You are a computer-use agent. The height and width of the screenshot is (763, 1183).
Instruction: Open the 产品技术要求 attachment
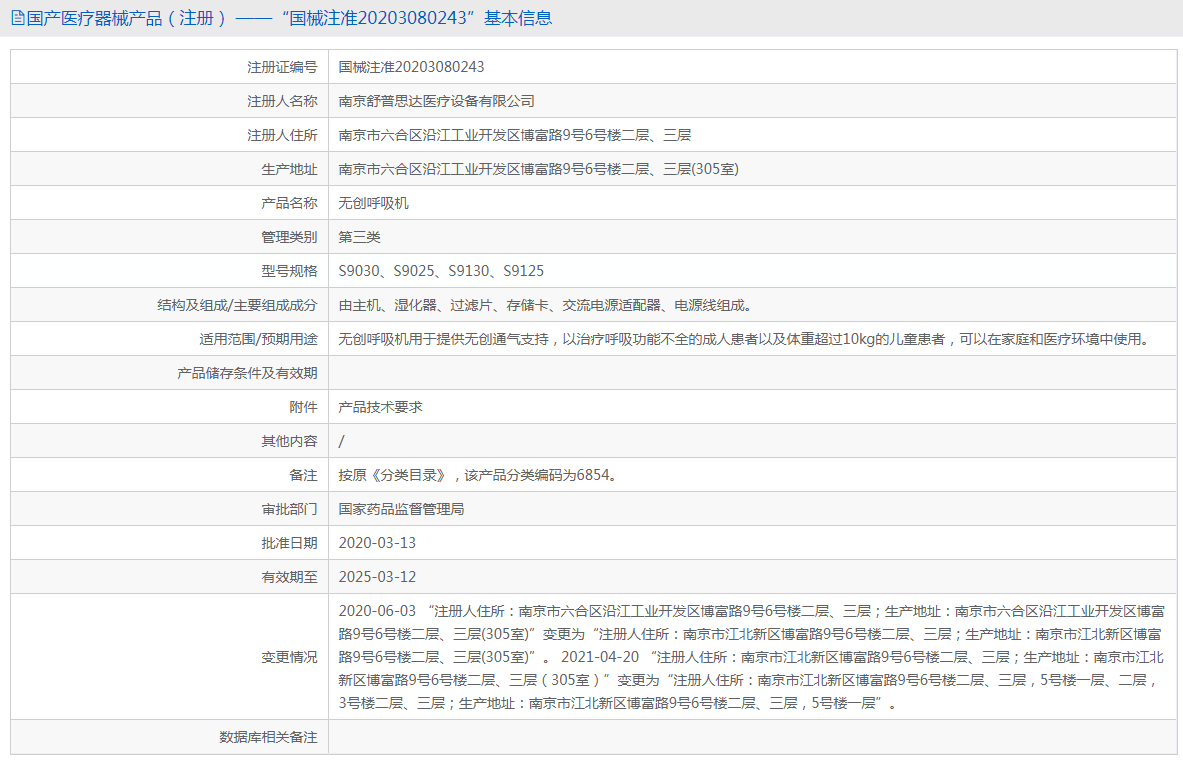[380, 408]
